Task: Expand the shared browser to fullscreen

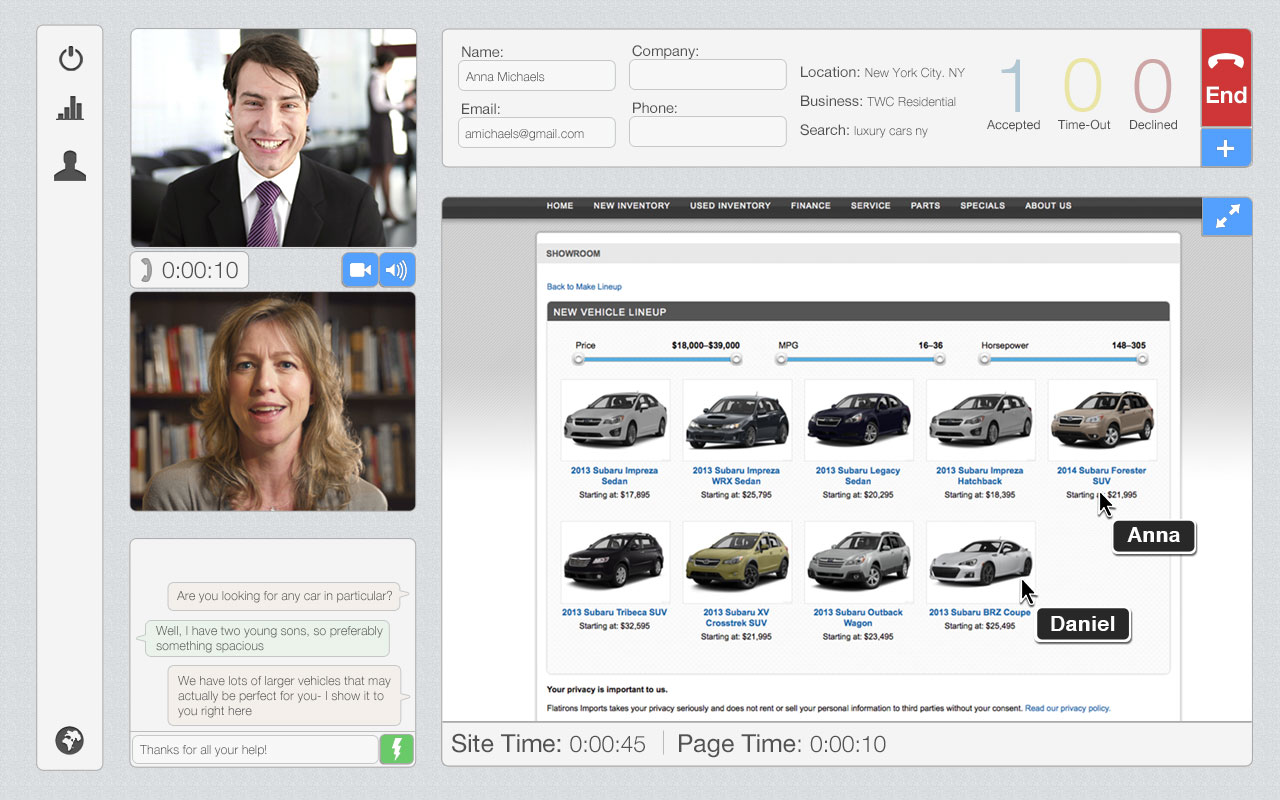Action: [1227, 217]
